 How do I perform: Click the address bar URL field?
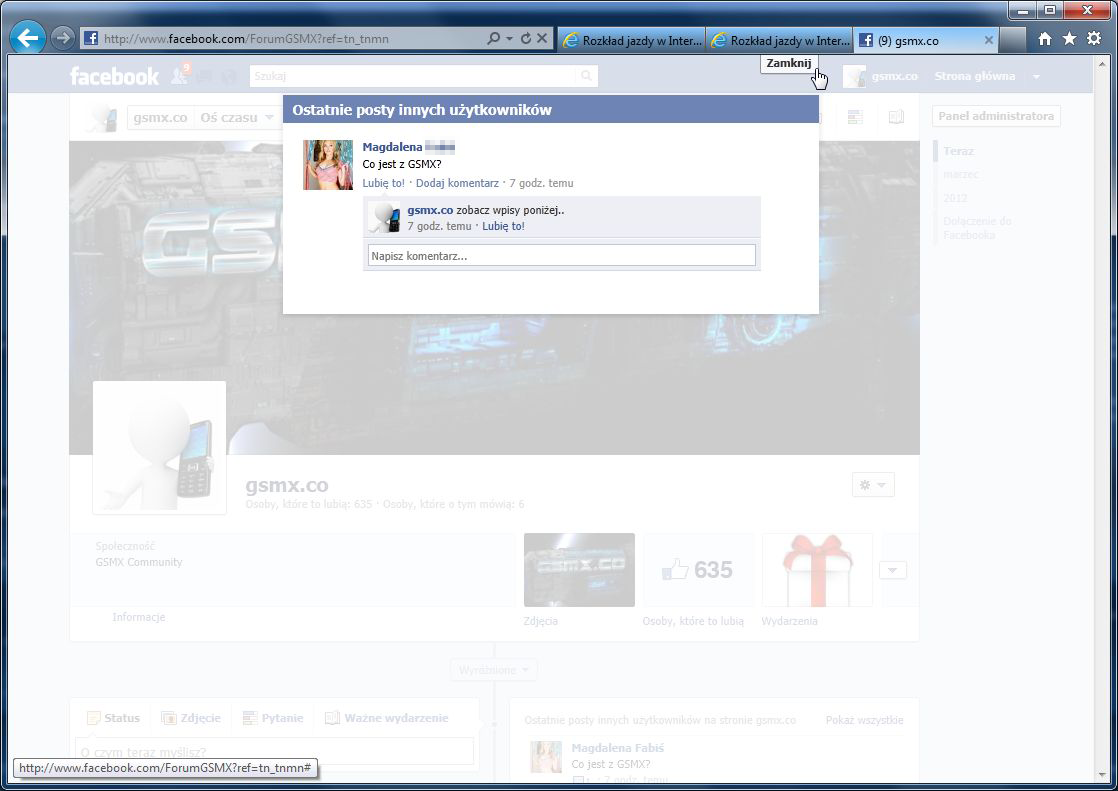[x=290, y=39]
